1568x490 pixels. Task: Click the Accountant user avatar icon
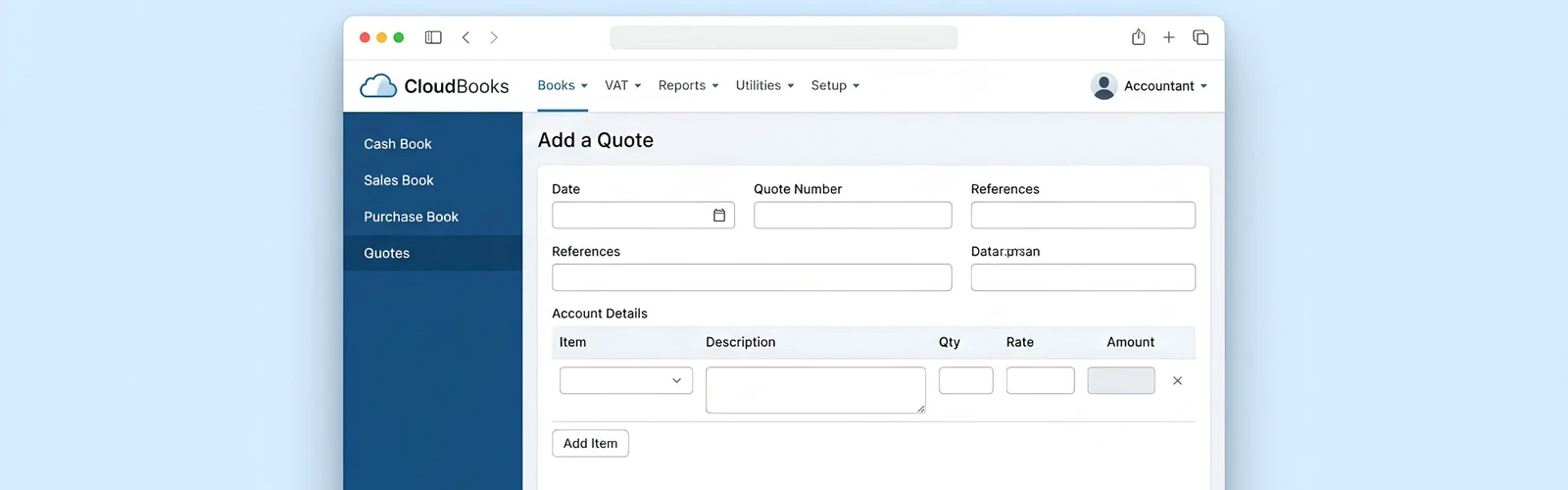(x=1103, y=86)
